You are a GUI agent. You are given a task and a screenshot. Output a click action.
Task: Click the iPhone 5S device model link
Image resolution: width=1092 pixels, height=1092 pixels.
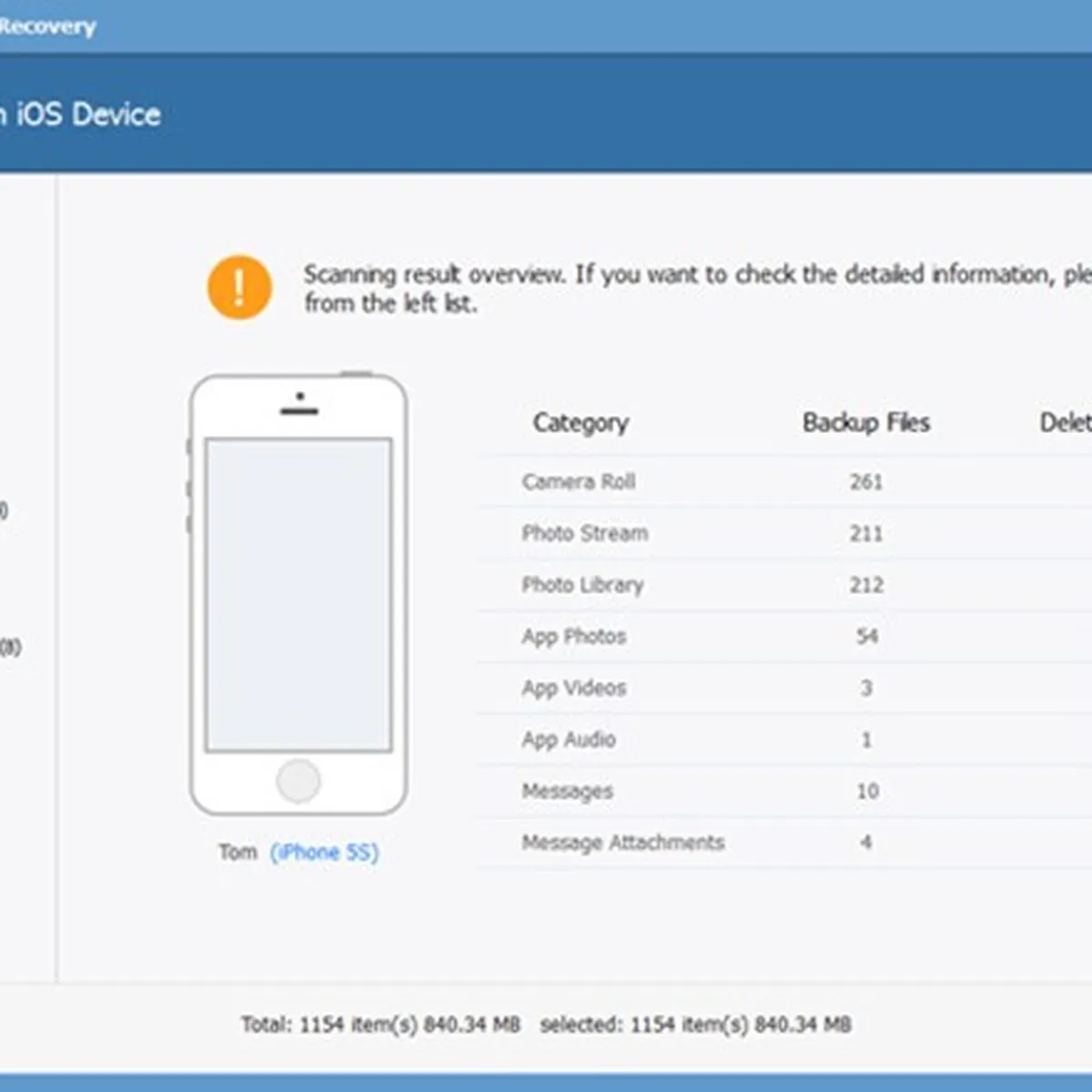[324, 853]
